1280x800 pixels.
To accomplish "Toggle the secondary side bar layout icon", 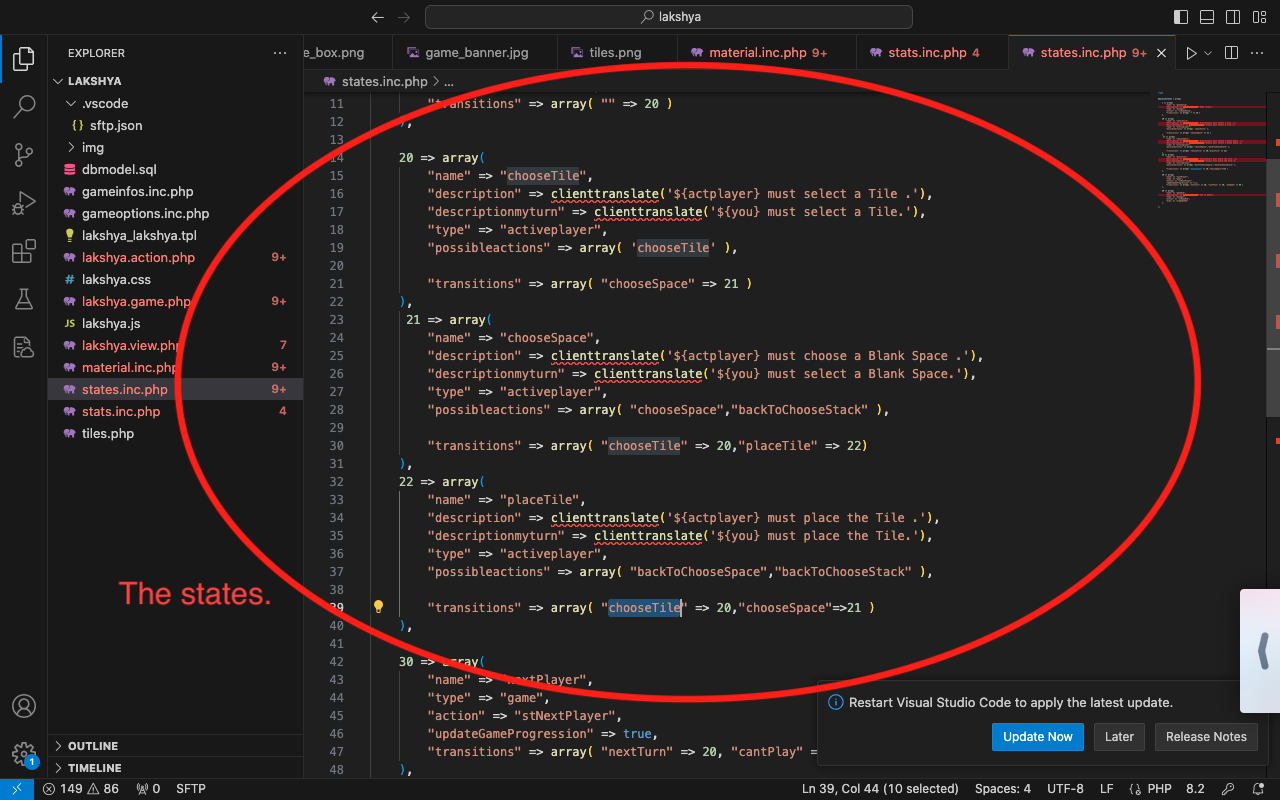I will tap(1232, 17).
